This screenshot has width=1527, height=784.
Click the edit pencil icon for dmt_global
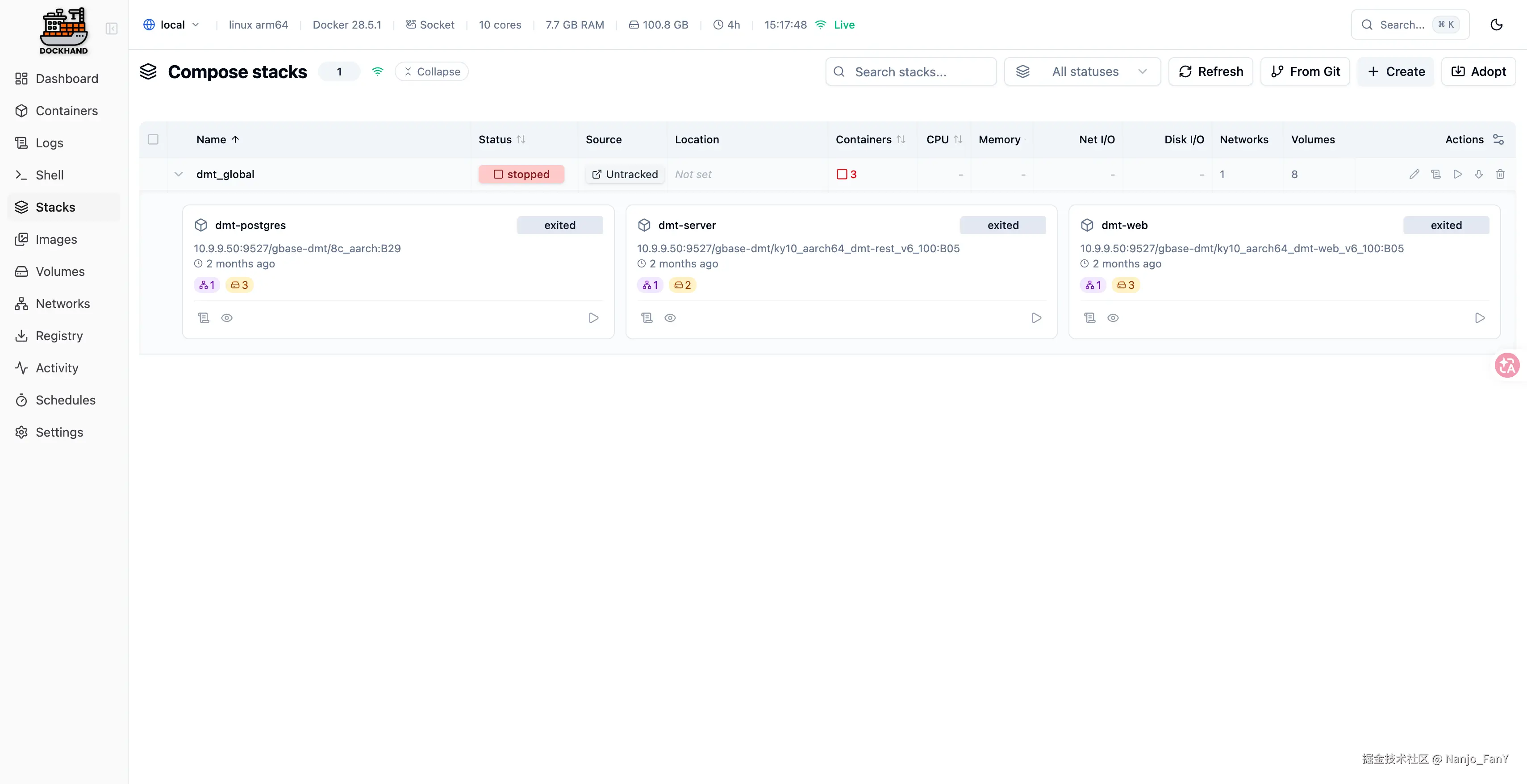tap(1414, 174)
